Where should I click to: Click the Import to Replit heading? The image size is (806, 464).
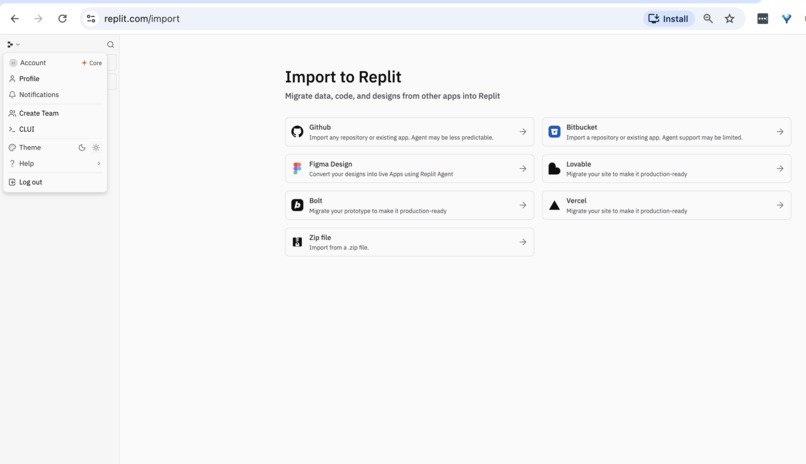[343, 77]
